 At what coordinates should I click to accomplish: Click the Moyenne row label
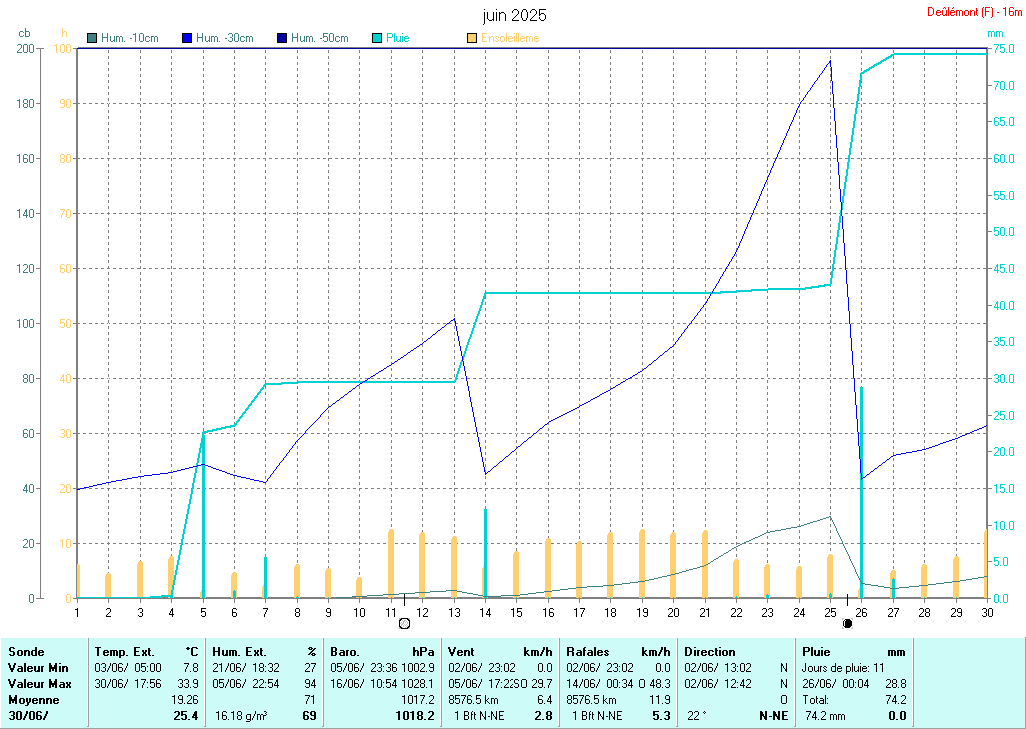click(x=34, y=700)
